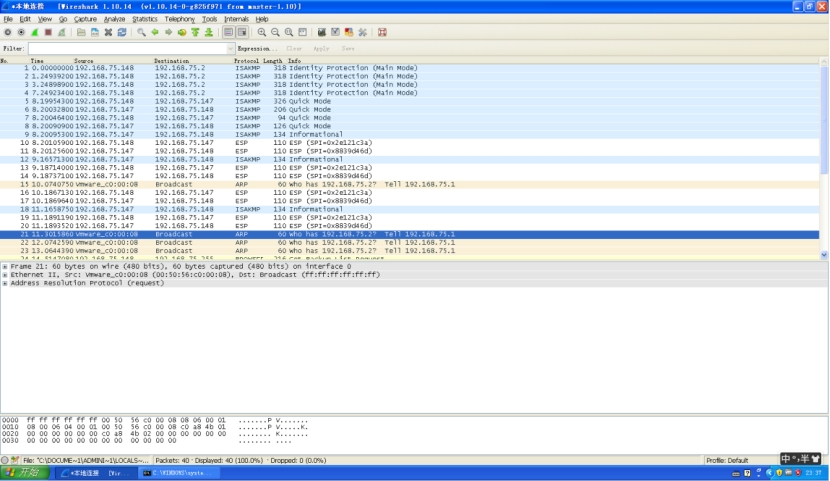Open the Statistics menu
The width and height of the screenshot is (830, 481).
tap(144, 19)
